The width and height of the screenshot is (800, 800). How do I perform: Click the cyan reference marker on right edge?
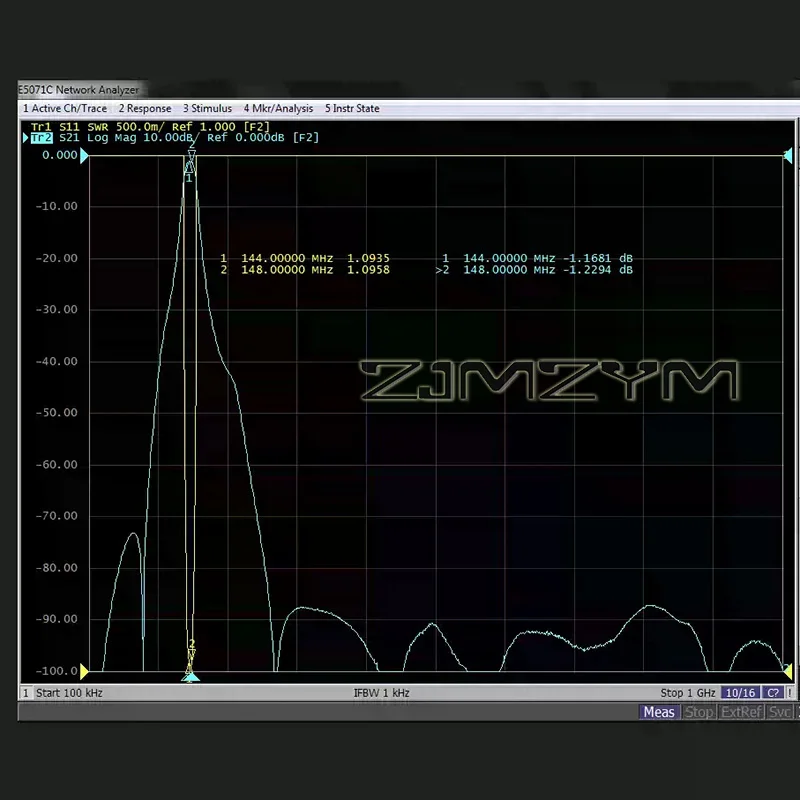point(788,156)
